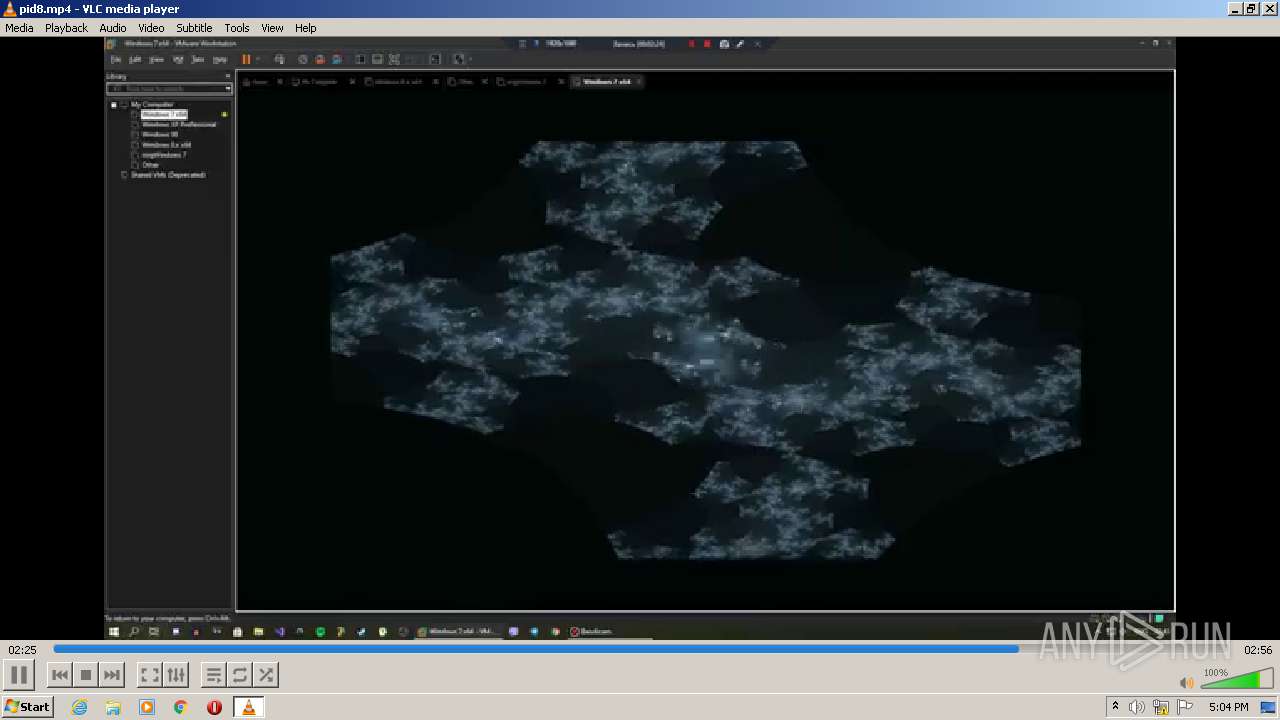This screenshot has width=1280, height=720.
Task: Select Windows 98 tree item in video
Action: pyautogui.click(x=160, y=134)
